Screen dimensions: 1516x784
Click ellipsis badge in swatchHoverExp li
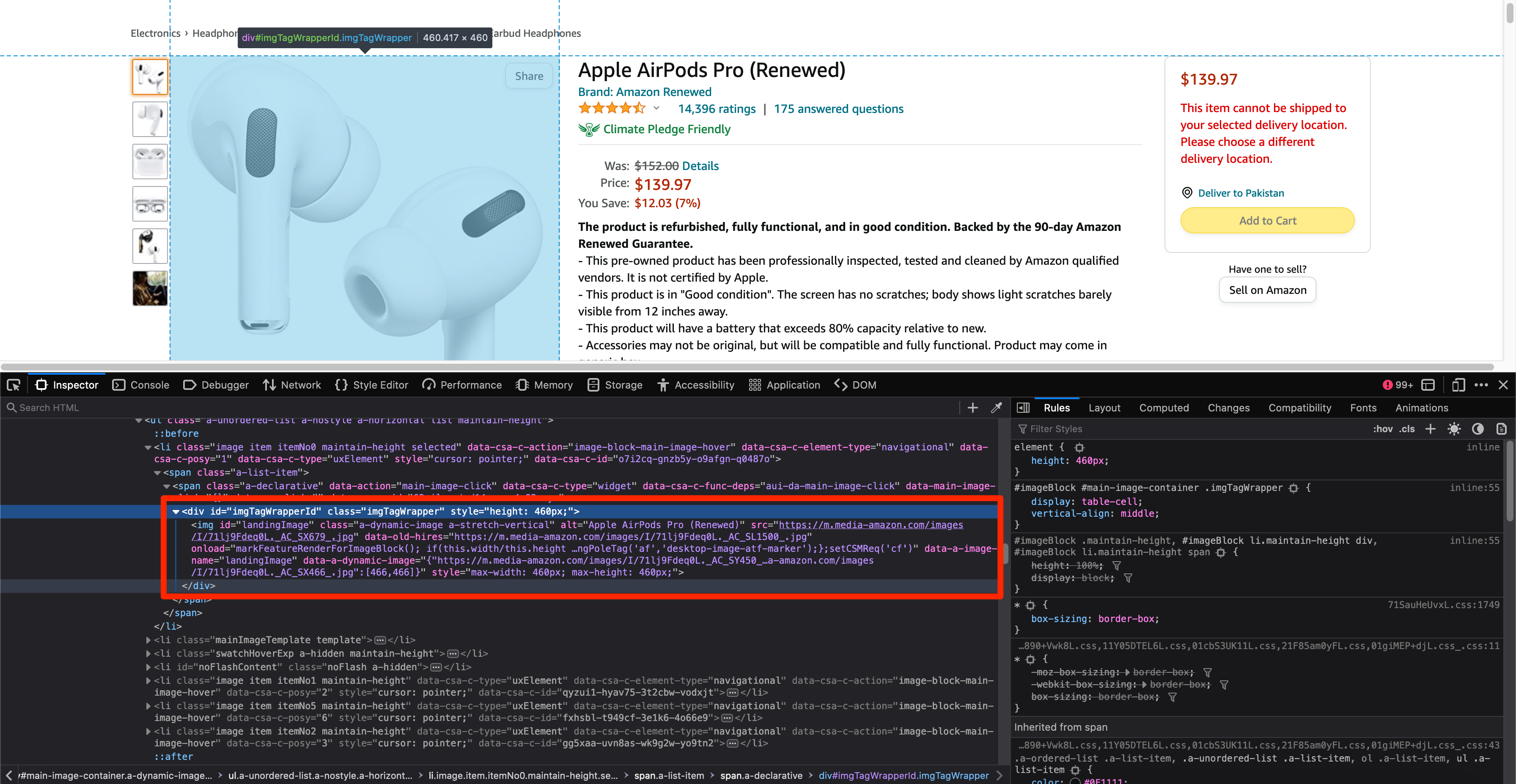(453, 653)
